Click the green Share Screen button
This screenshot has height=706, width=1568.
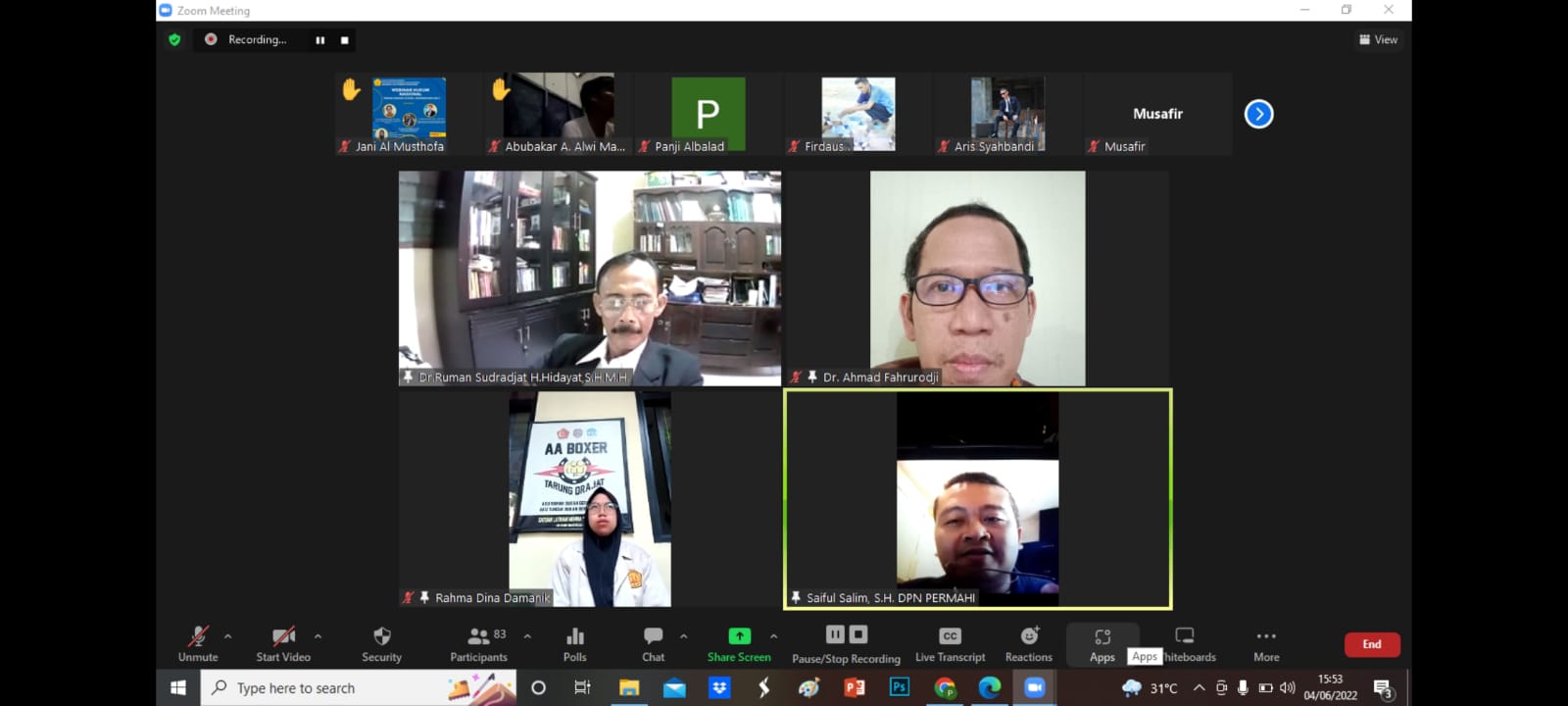coord(739,644)
